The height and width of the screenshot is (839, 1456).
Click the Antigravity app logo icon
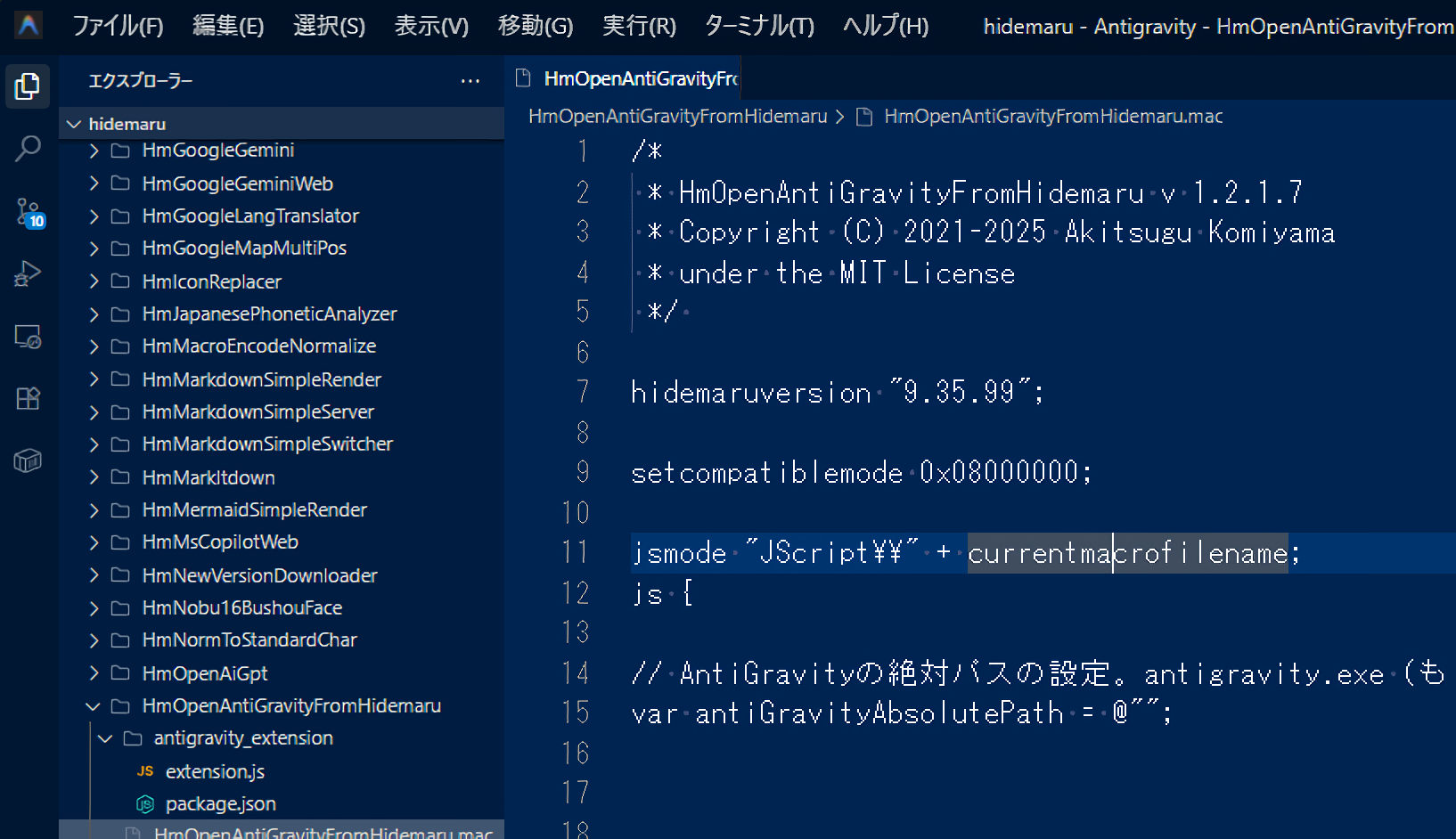[29, 26]
